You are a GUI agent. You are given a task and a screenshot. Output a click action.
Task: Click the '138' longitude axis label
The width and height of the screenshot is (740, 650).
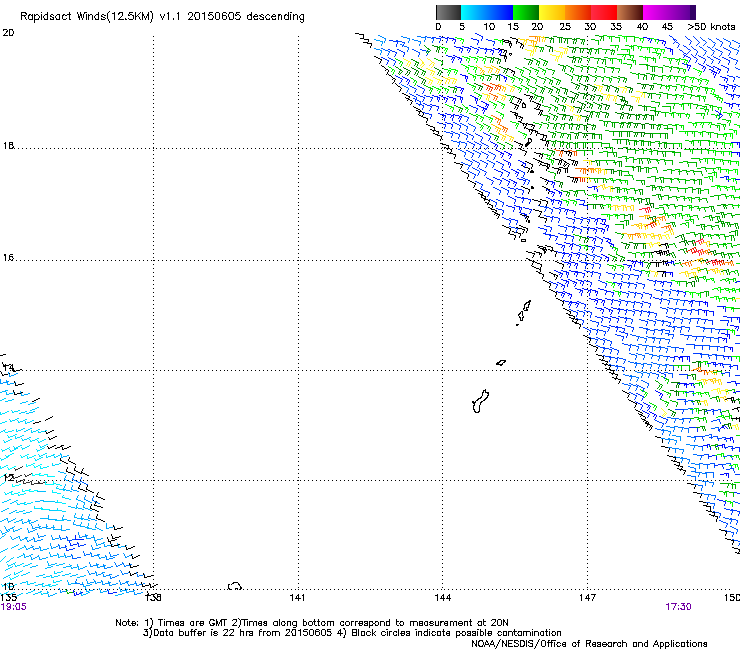coord(153,598)
